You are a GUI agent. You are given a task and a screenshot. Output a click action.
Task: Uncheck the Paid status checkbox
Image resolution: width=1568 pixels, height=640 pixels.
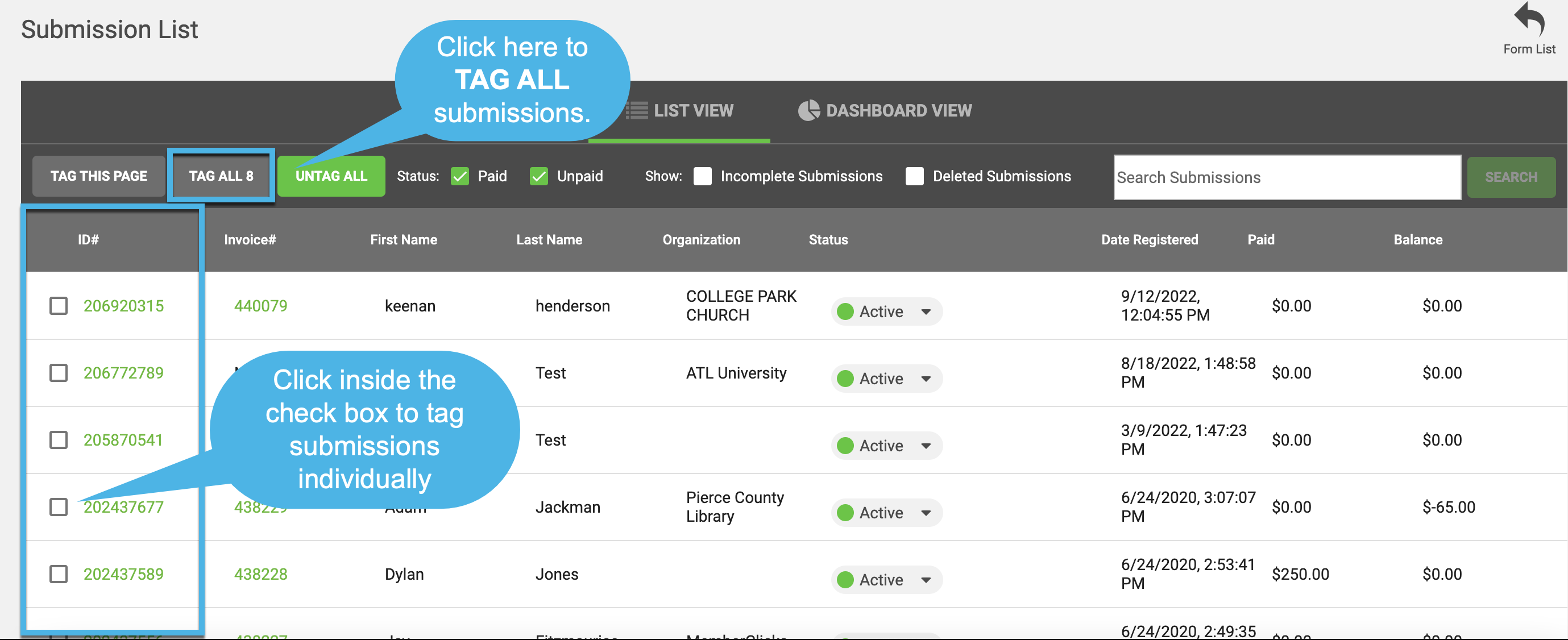click(x=460, y=176)
